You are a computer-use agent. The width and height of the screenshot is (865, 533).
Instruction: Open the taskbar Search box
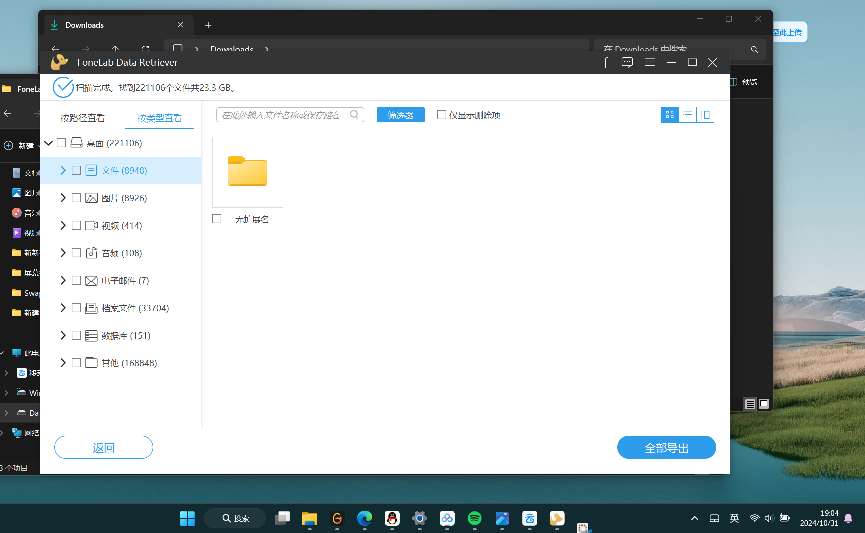(236, 519)
